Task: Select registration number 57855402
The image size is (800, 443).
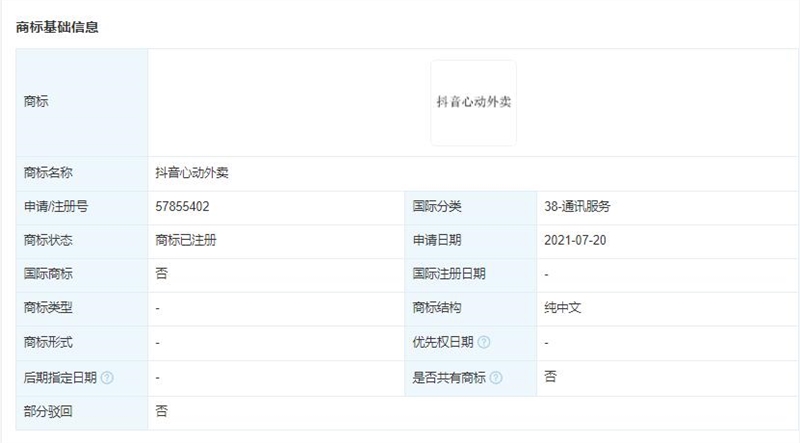Action: pos(182,207)
